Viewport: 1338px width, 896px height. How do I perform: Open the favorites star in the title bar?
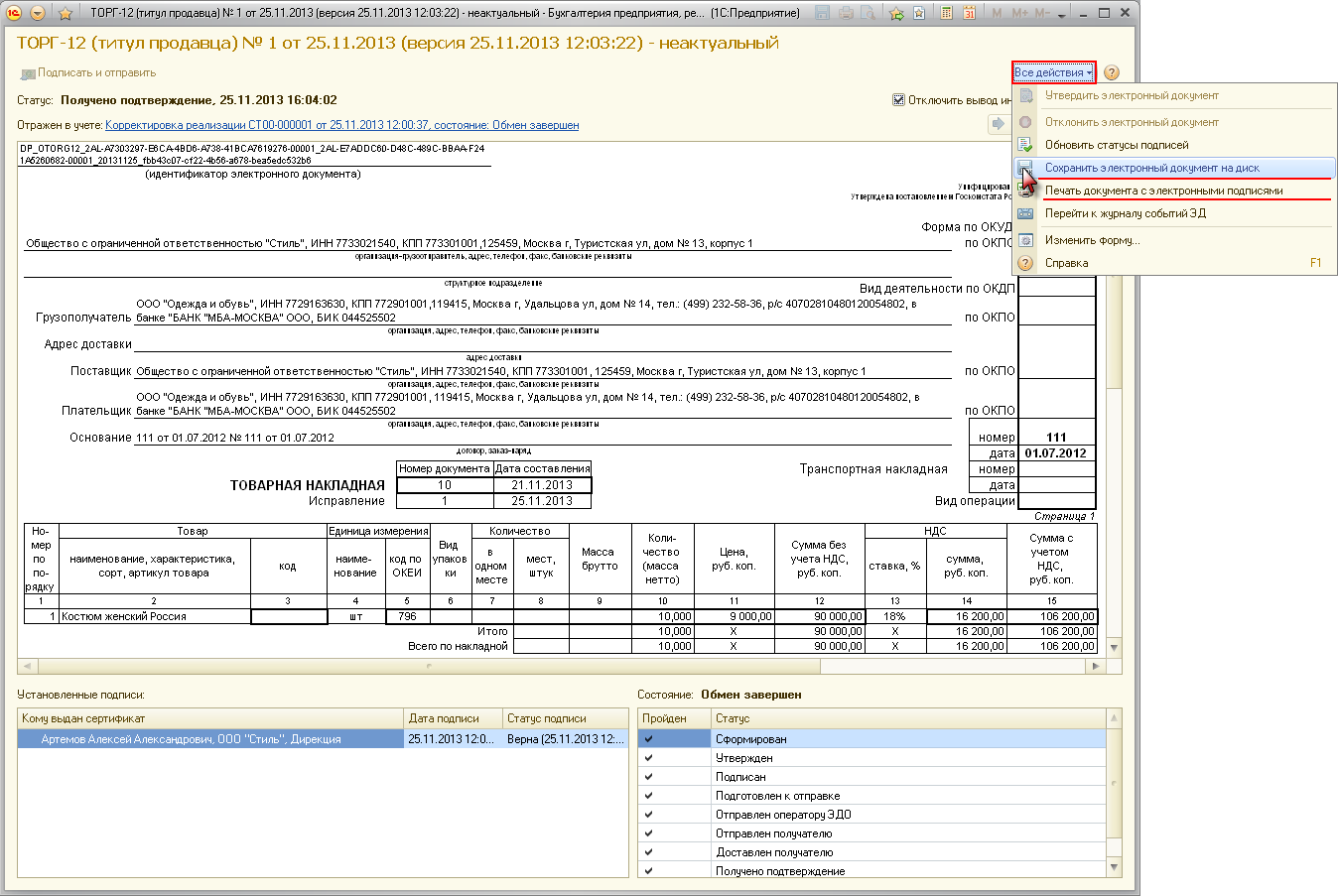click(66, 14)
